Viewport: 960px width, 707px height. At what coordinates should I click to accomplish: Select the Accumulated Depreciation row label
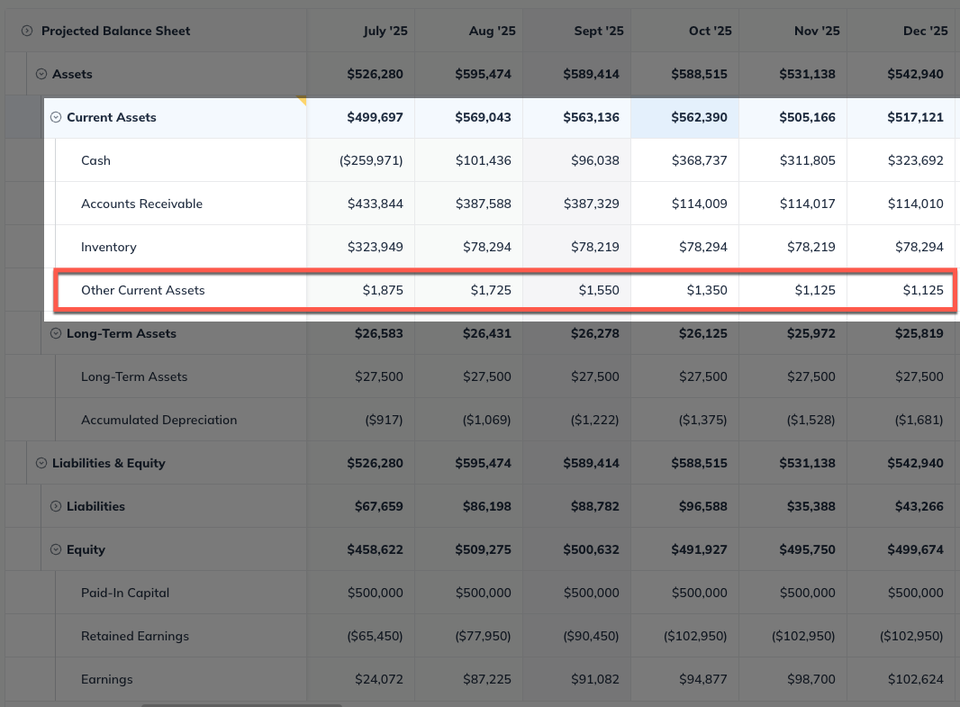coord(159,420)
